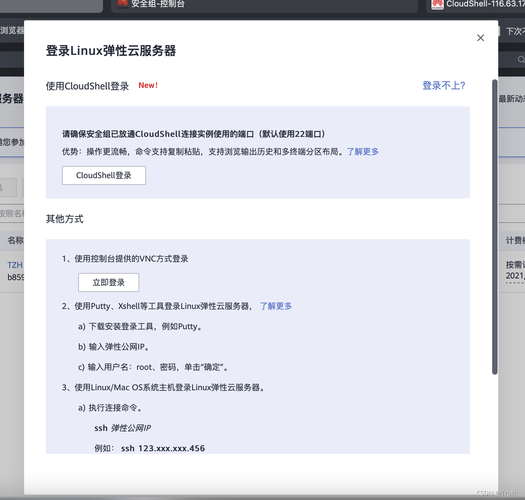
Task: Click the Huawei icon on CloudShell tab
Action: click(437, 4)
